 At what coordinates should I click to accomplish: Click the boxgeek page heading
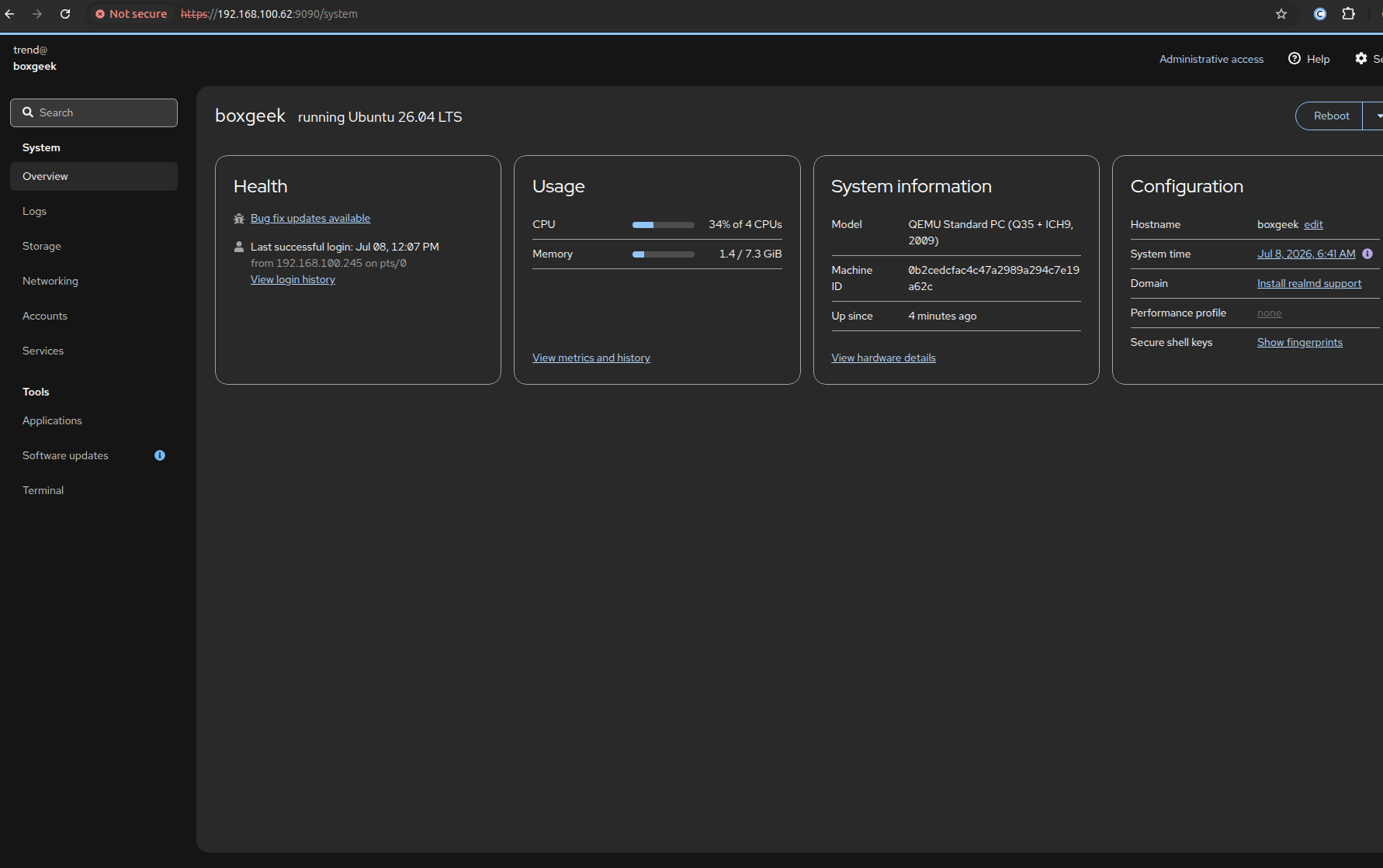[250, 116]
